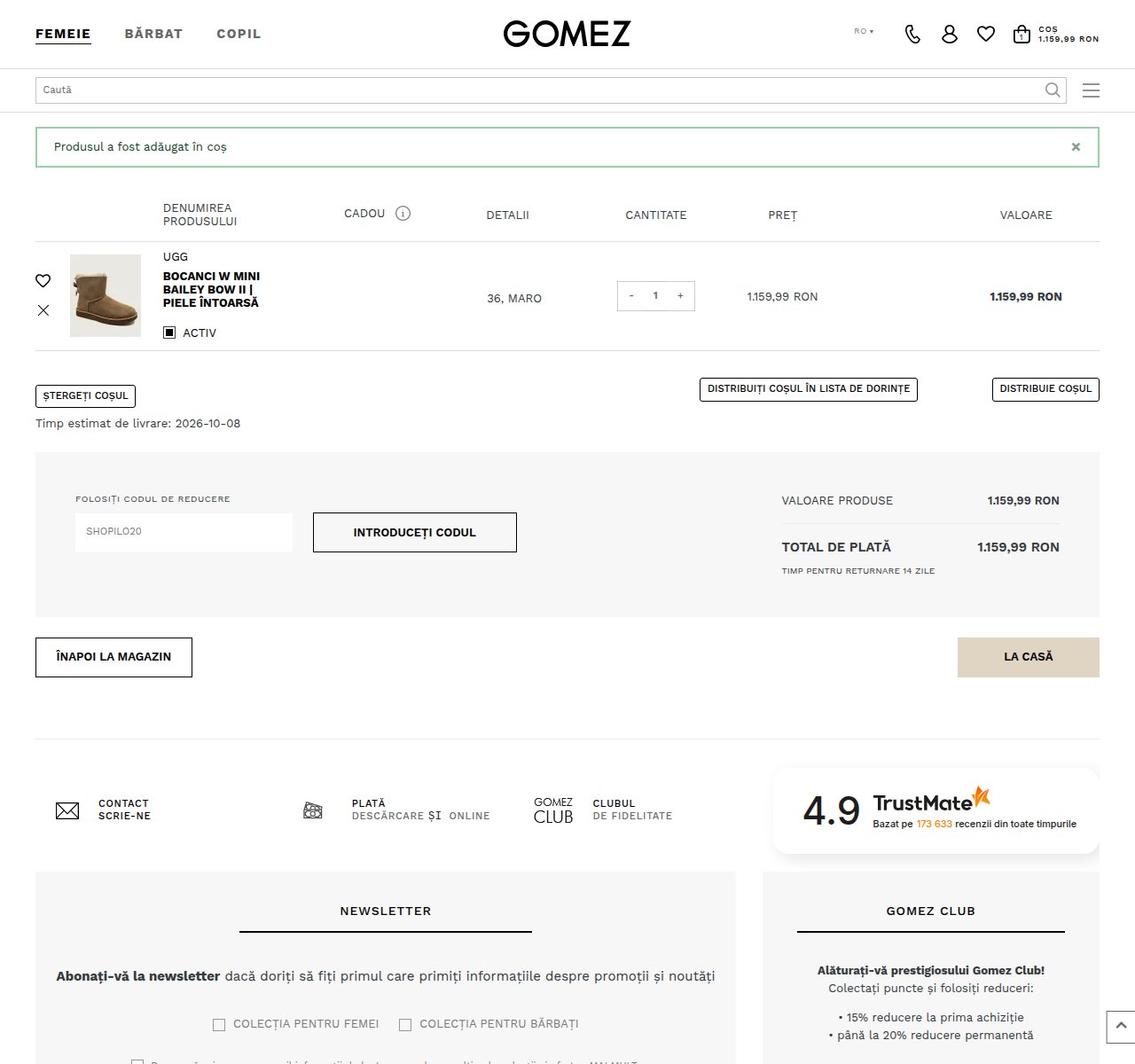Check 'Colecția pentru femei' newsletter option
This screenshot has height=1064, width=1135.
click(x=219, y=1025)
